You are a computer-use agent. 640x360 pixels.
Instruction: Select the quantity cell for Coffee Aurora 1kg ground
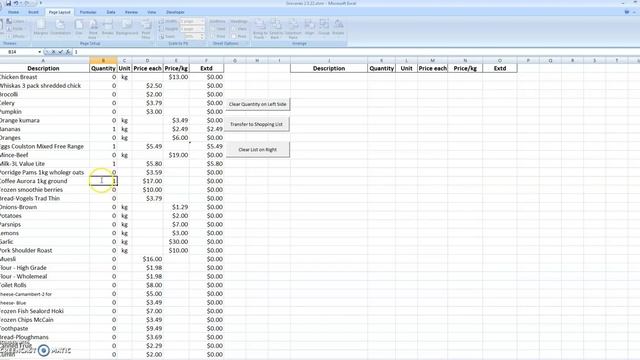click(x=103, y=181)
